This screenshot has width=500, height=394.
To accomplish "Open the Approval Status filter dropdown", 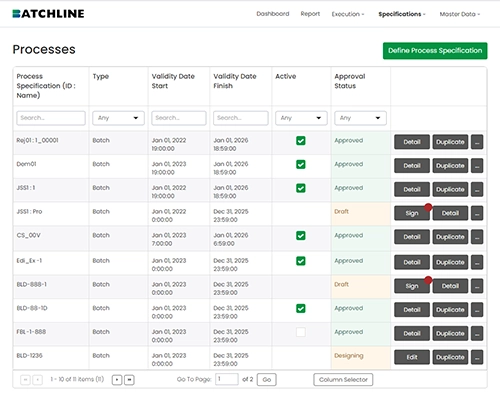I will coord(360,118).
